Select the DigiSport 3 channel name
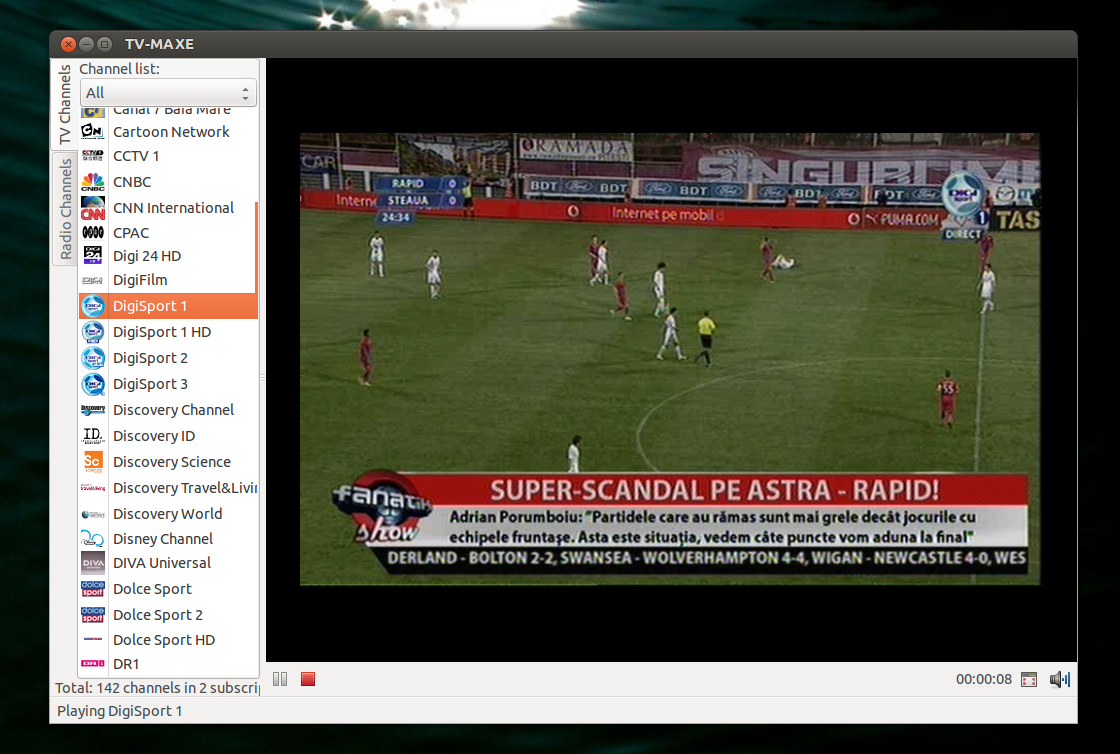The height and width of the screenshot is (754, 1120). point(150,384)
